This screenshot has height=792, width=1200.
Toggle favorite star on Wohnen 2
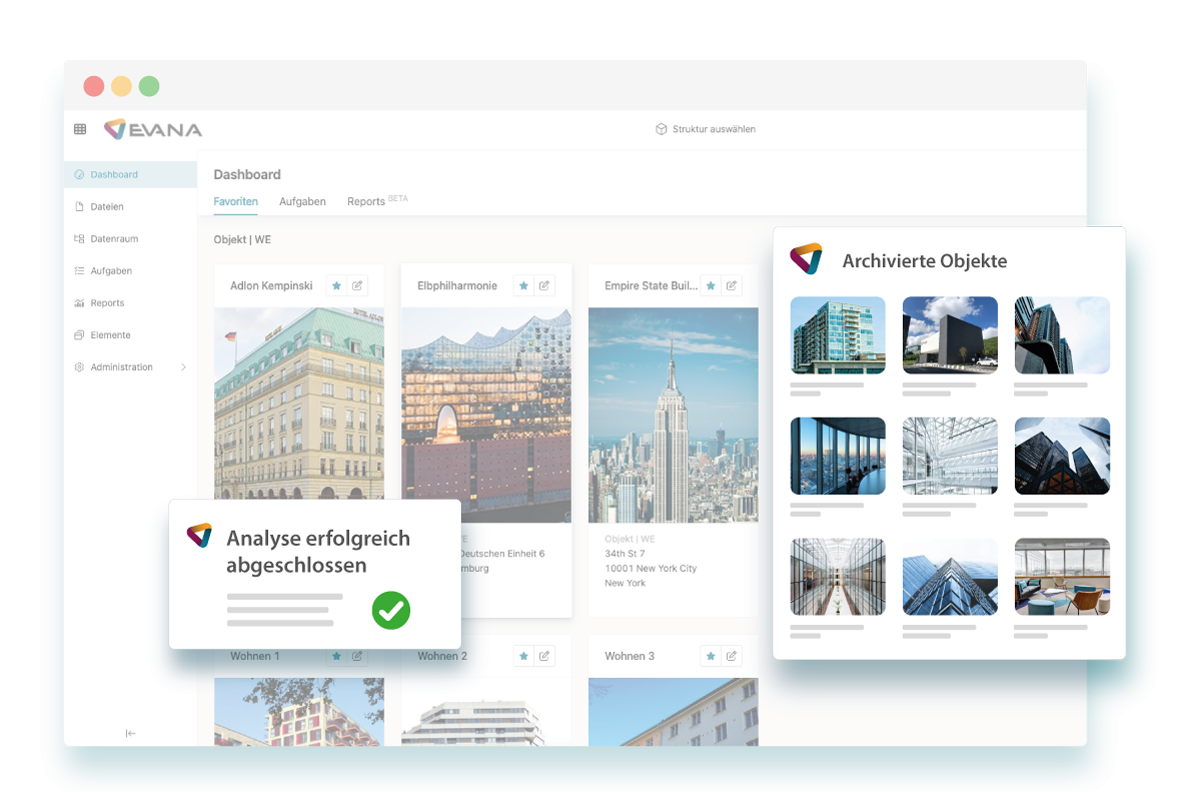click(x=524, y=656)
